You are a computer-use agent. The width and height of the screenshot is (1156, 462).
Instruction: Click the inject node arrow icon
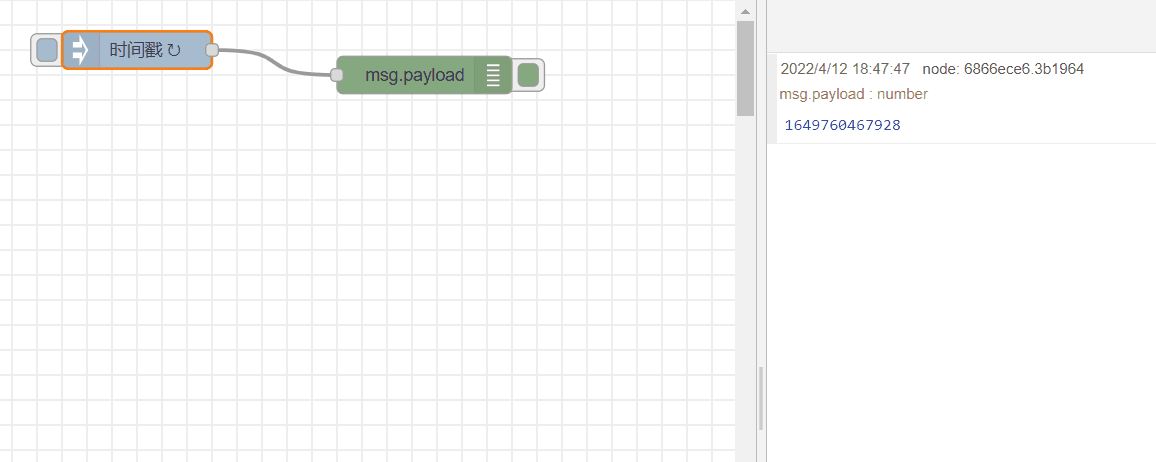(x=81, y=50)
